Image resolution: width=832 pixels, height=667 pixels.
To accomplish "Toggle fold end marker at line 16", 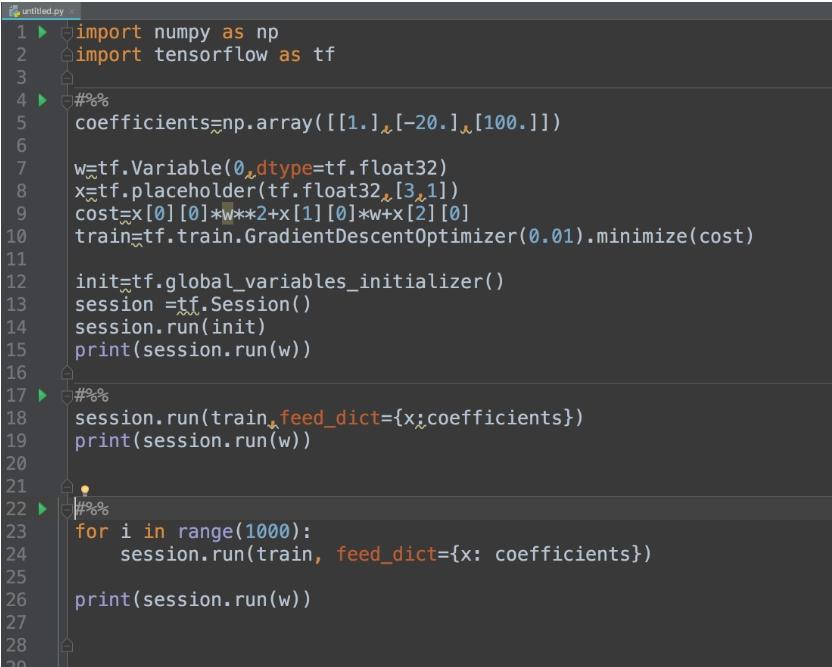I will 67,373.
